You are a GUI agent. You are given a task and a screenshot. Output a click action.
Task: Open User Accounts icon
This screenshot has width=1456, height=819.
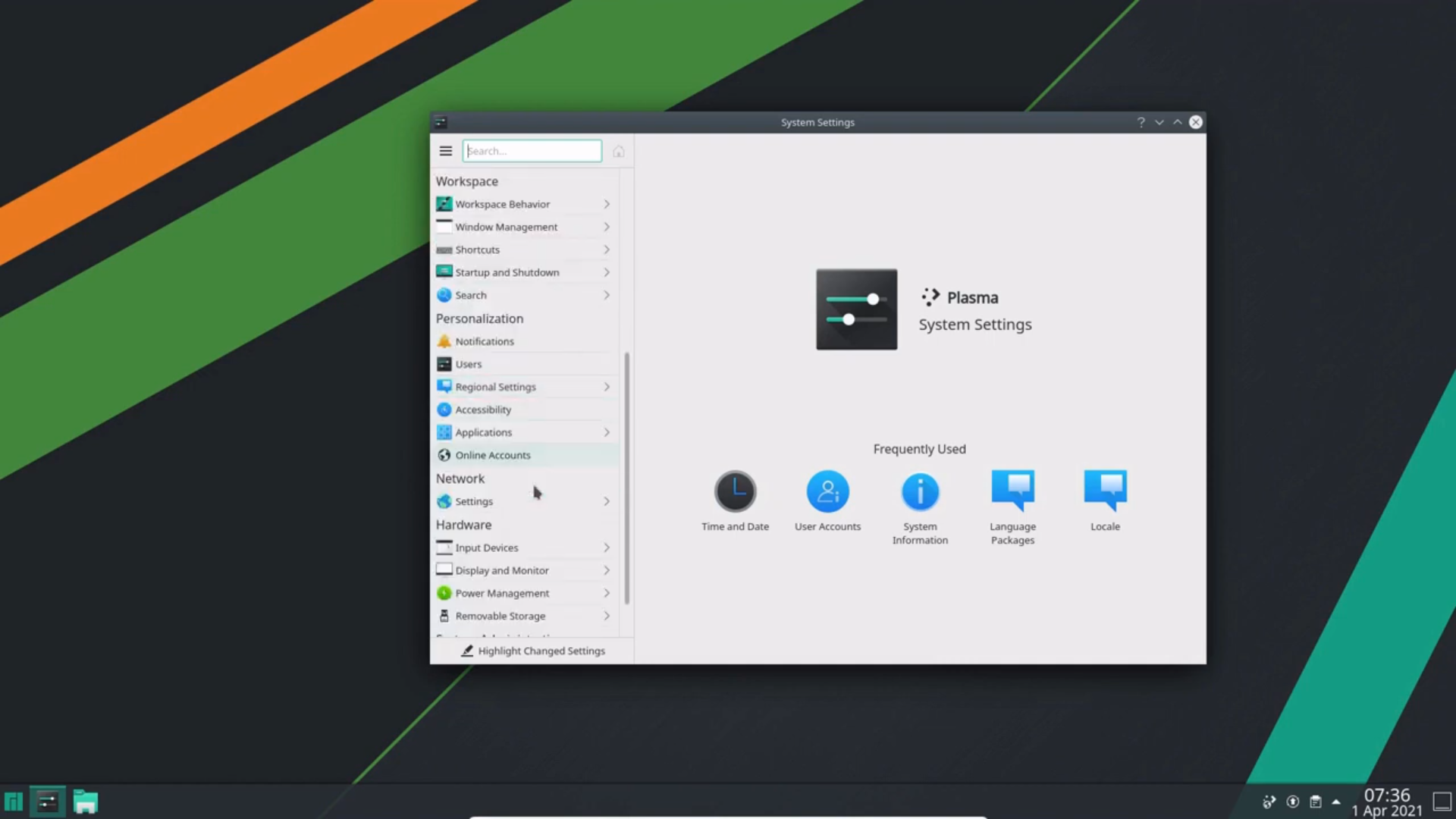pos(827,491)
